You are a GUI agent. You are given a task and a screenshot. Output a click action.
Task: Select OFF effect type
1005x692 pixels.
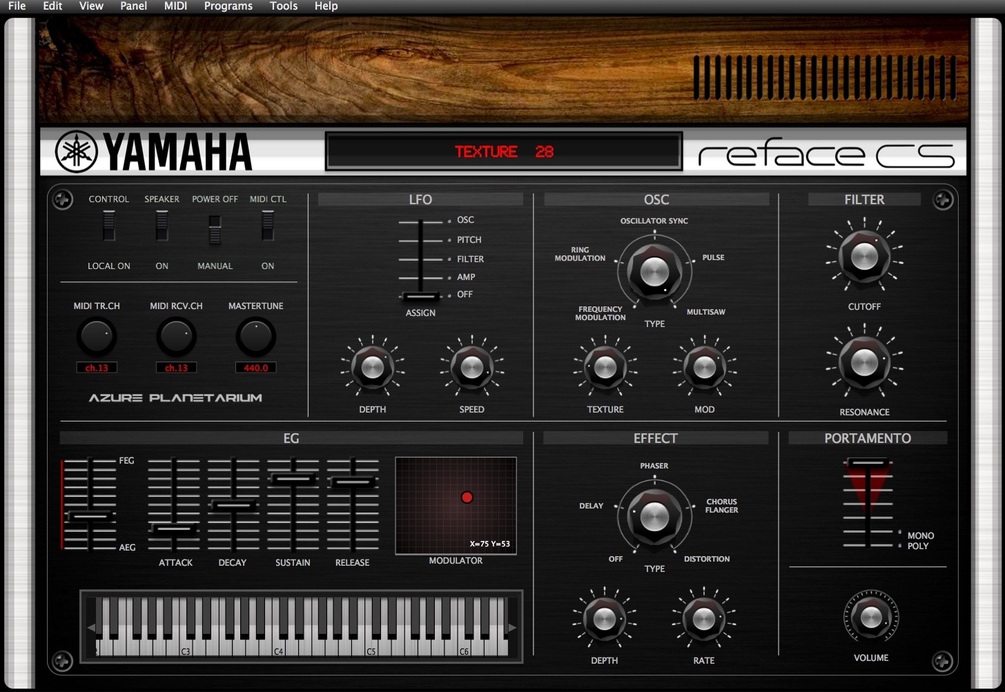615,559
